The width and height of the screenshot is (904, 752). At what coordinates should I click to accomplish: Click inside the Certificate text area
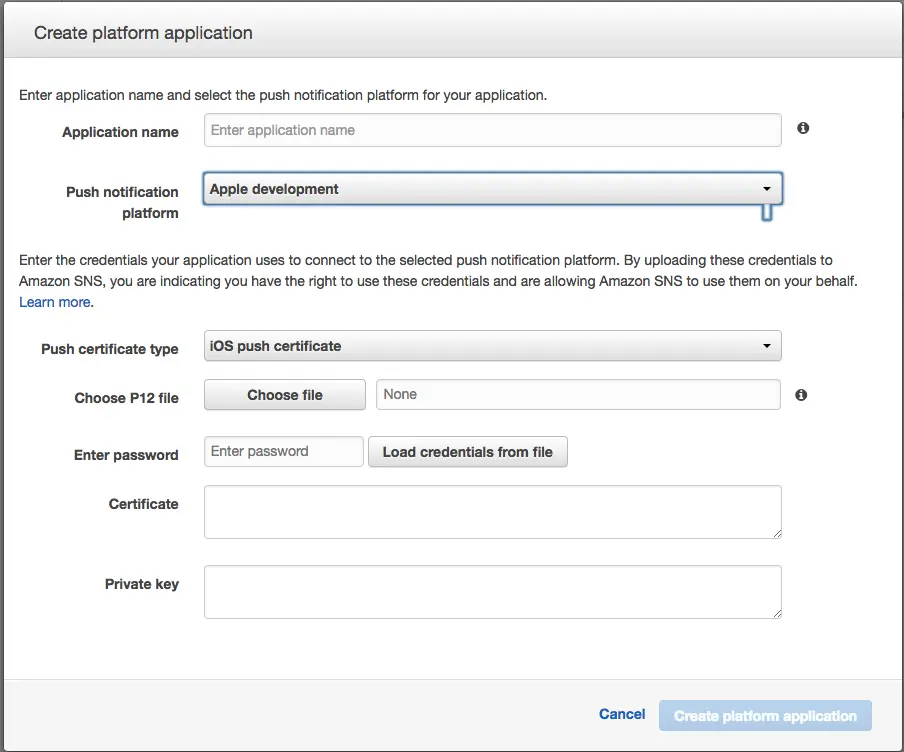(492, 512)
